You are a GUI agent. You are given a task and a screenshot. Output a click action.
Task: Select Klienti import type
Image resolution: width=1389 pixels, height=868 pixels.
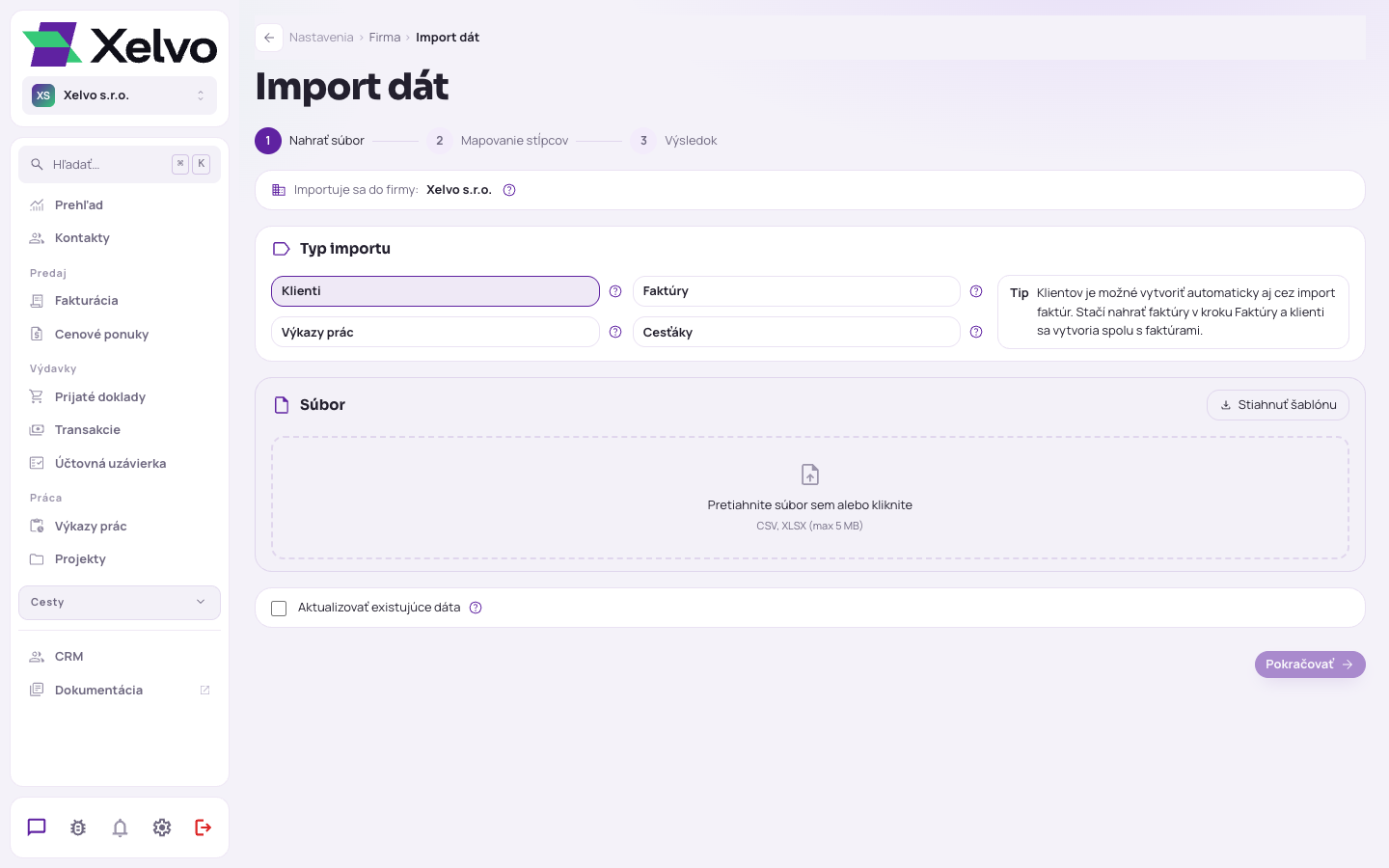[435, 291]
